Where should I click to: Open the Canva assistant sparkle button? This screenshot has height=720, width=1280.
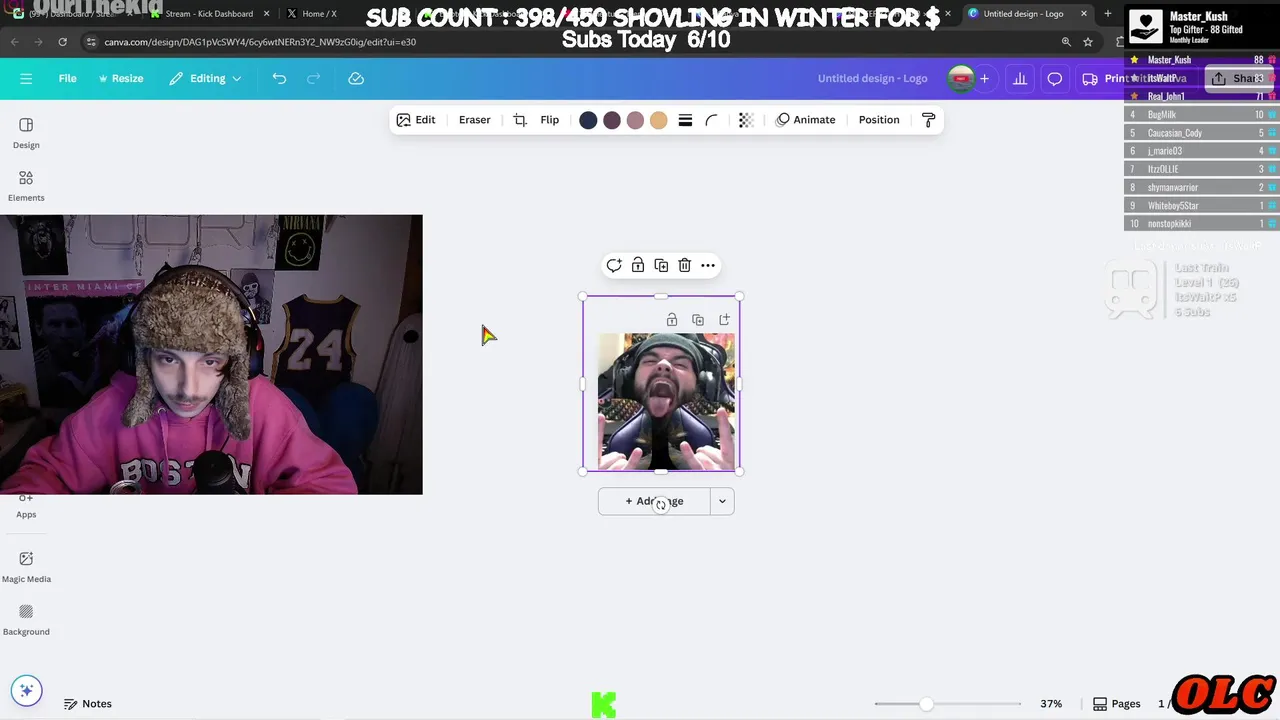(x=26, y=690)
